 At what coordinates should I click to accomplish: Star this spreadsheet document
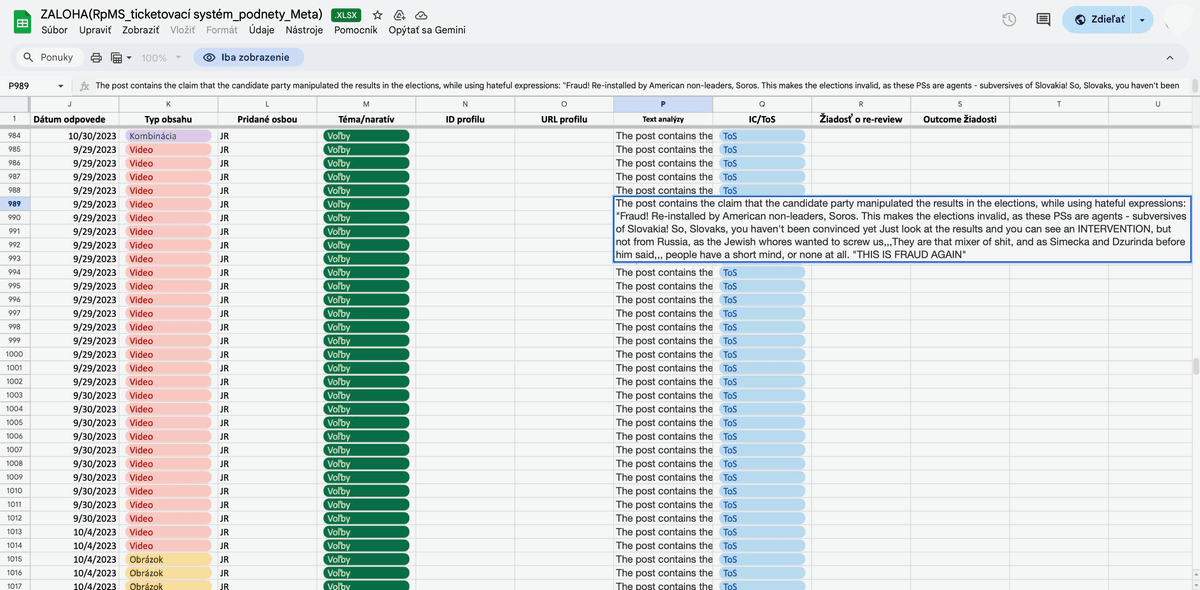pyautogui.click(x=377, y=15)
